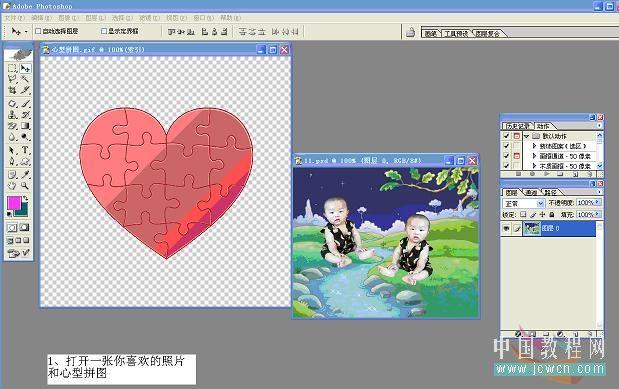619x389 pixels.
Task: Reset to default black and white colors
Action: (x=9, y=214)
